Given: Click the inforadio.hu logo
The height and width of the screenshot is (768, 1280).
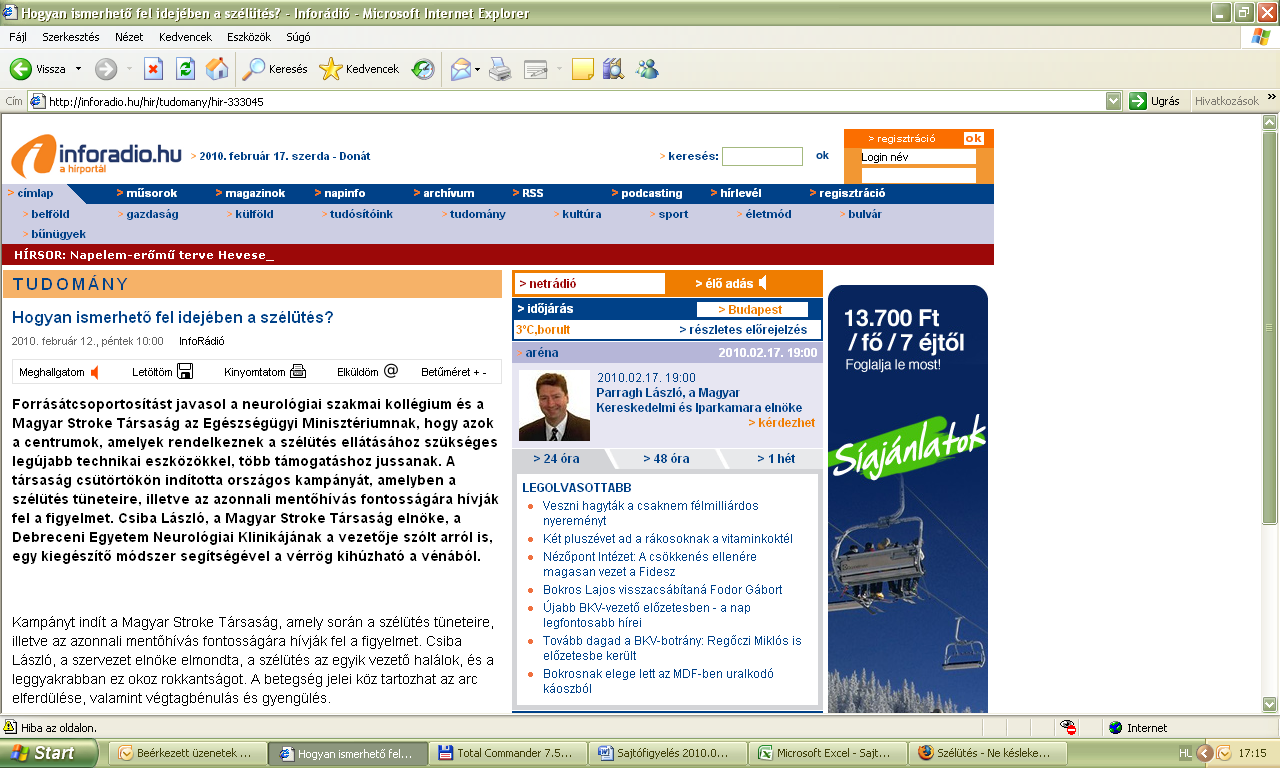Looking at the screenshot, I should 96,156.
